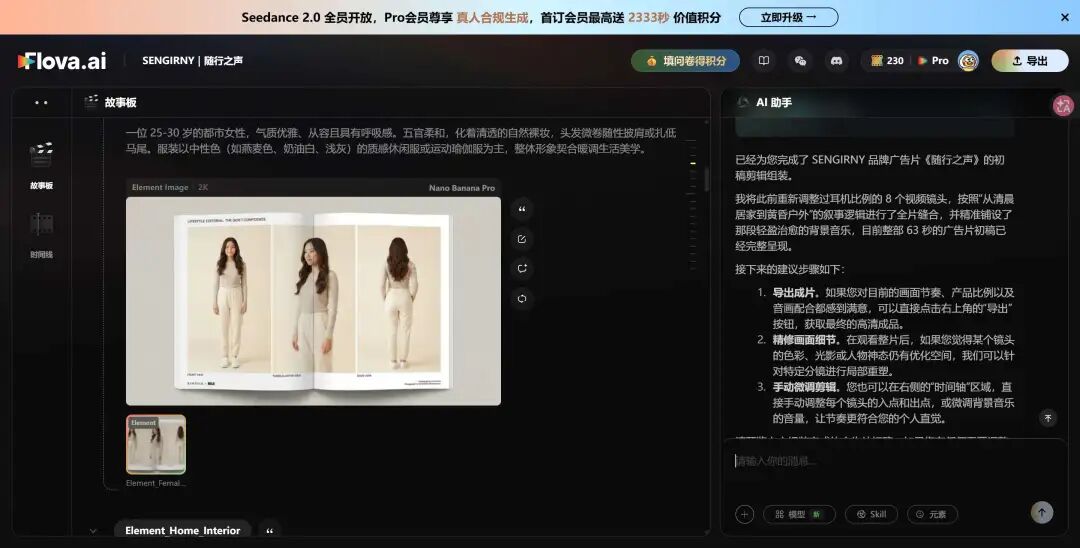Click the yellow marker in the minimap
This screenshot has width=1080, height=548.
coord(692,163)
